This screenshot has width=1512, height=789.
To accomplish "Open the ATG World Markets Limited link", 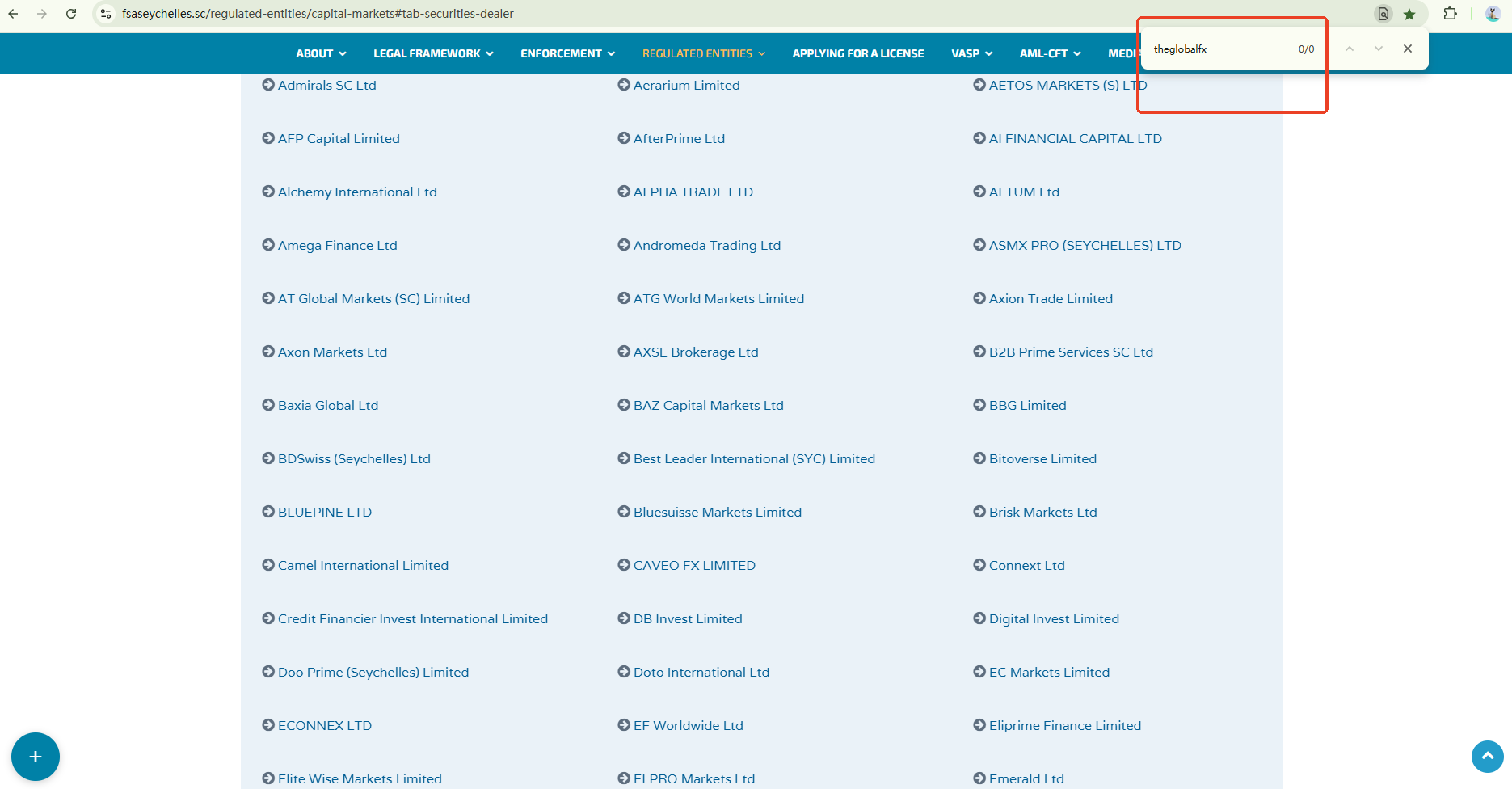I will click(718, 298).
